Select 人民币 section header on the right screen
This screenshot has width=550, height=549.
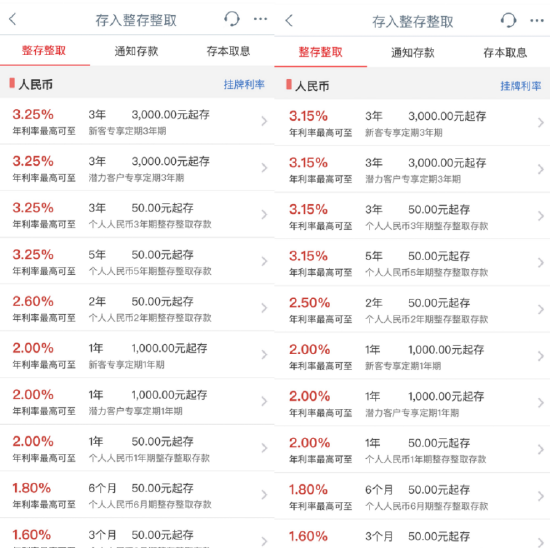(x=312, y=86)
